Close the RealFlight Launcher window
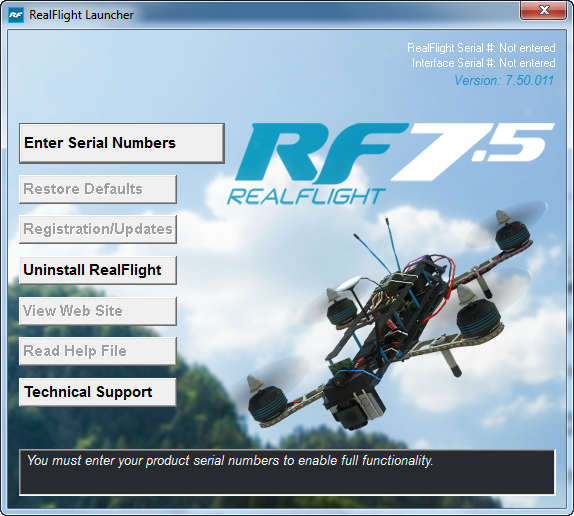The image size is (574, 516). 544,10
